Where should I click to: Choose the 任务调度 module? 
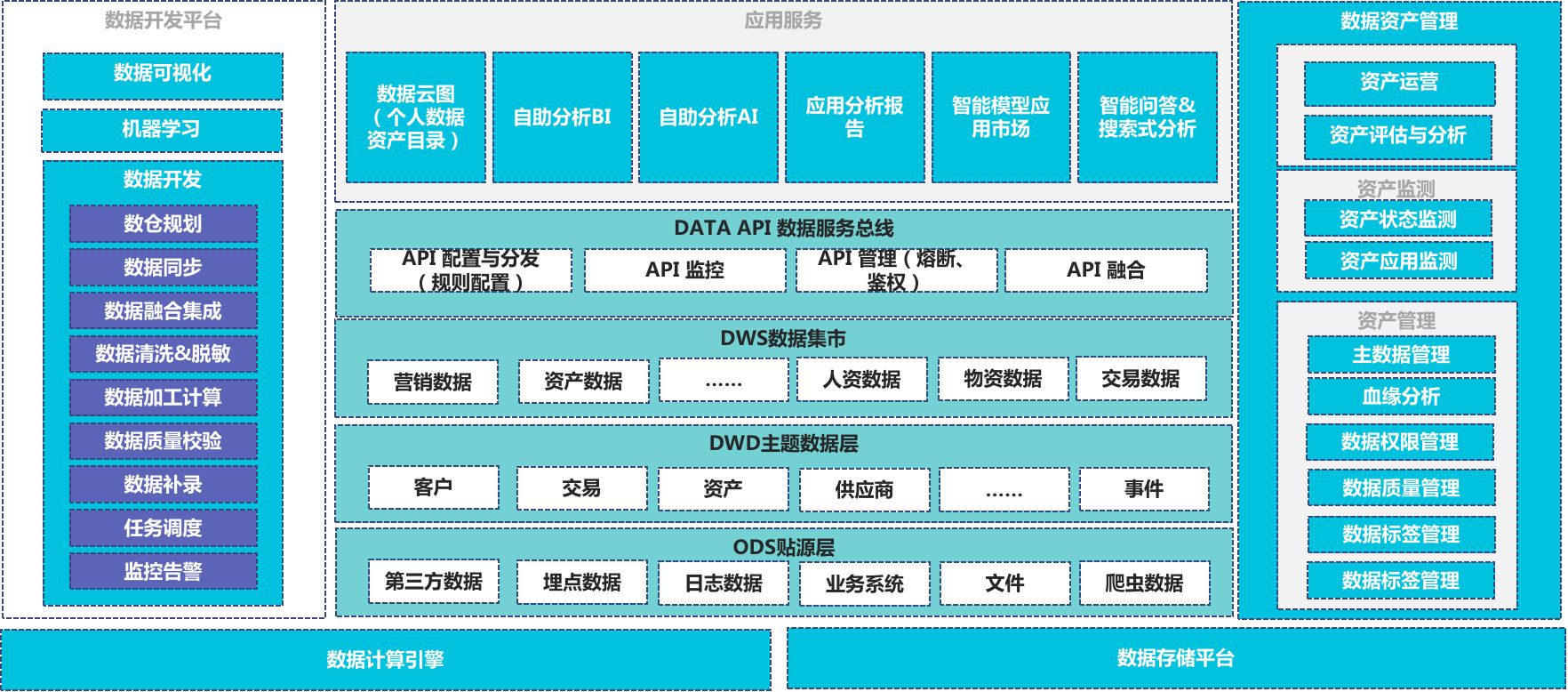tap(164, 528)
